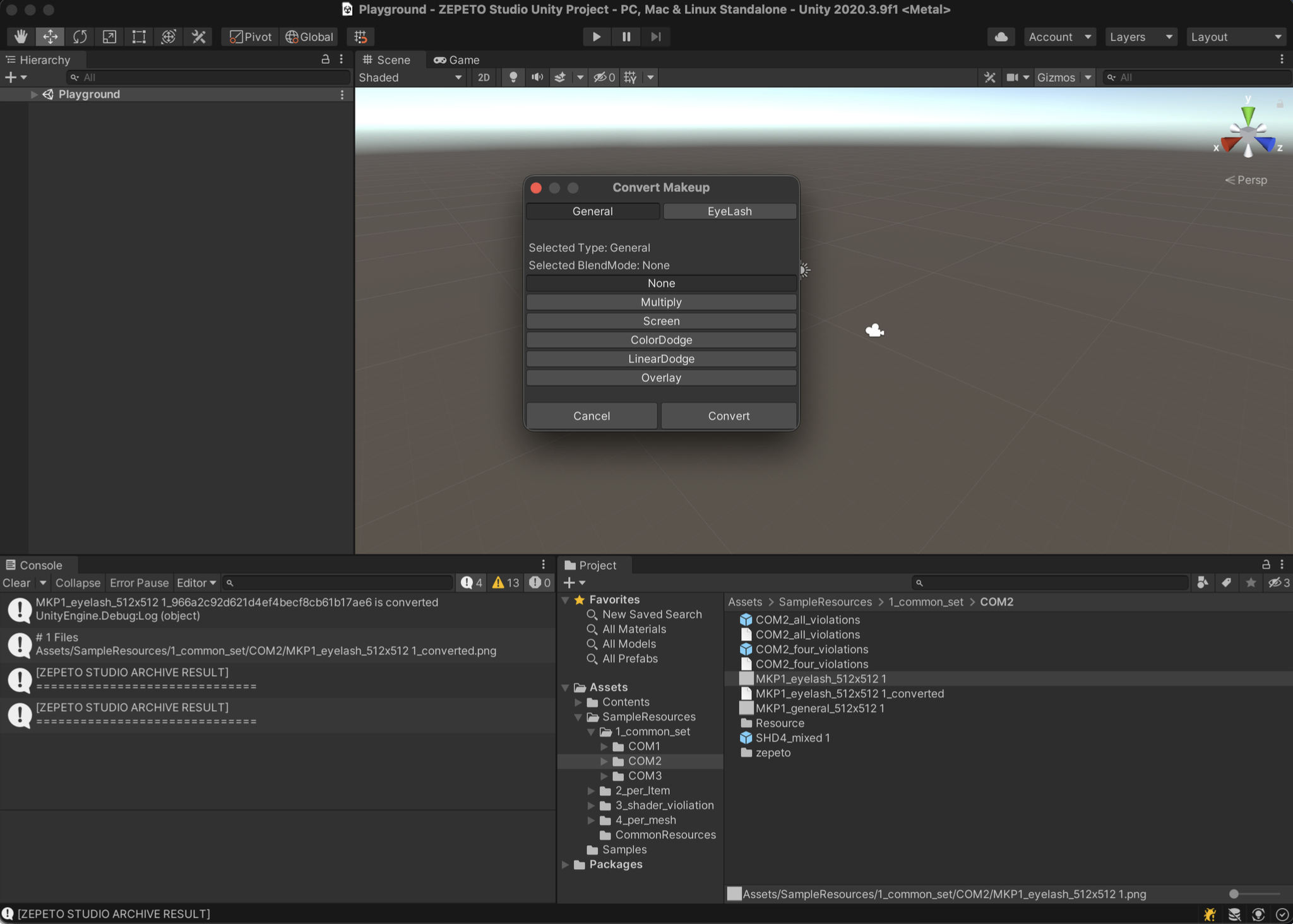Screen dimensions: 1293x924
Task: Expand the Playground scene in Hierarchy
Action: point(33,94)
